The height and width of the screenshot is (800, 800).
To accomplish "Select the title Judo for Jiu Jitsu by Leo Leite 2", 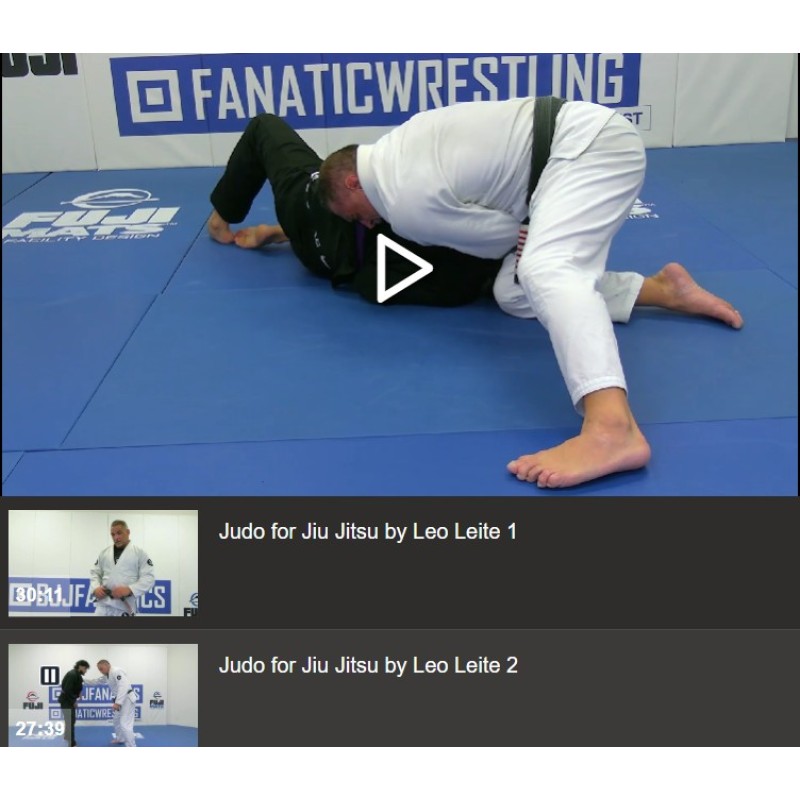I will tap(368, 665).
